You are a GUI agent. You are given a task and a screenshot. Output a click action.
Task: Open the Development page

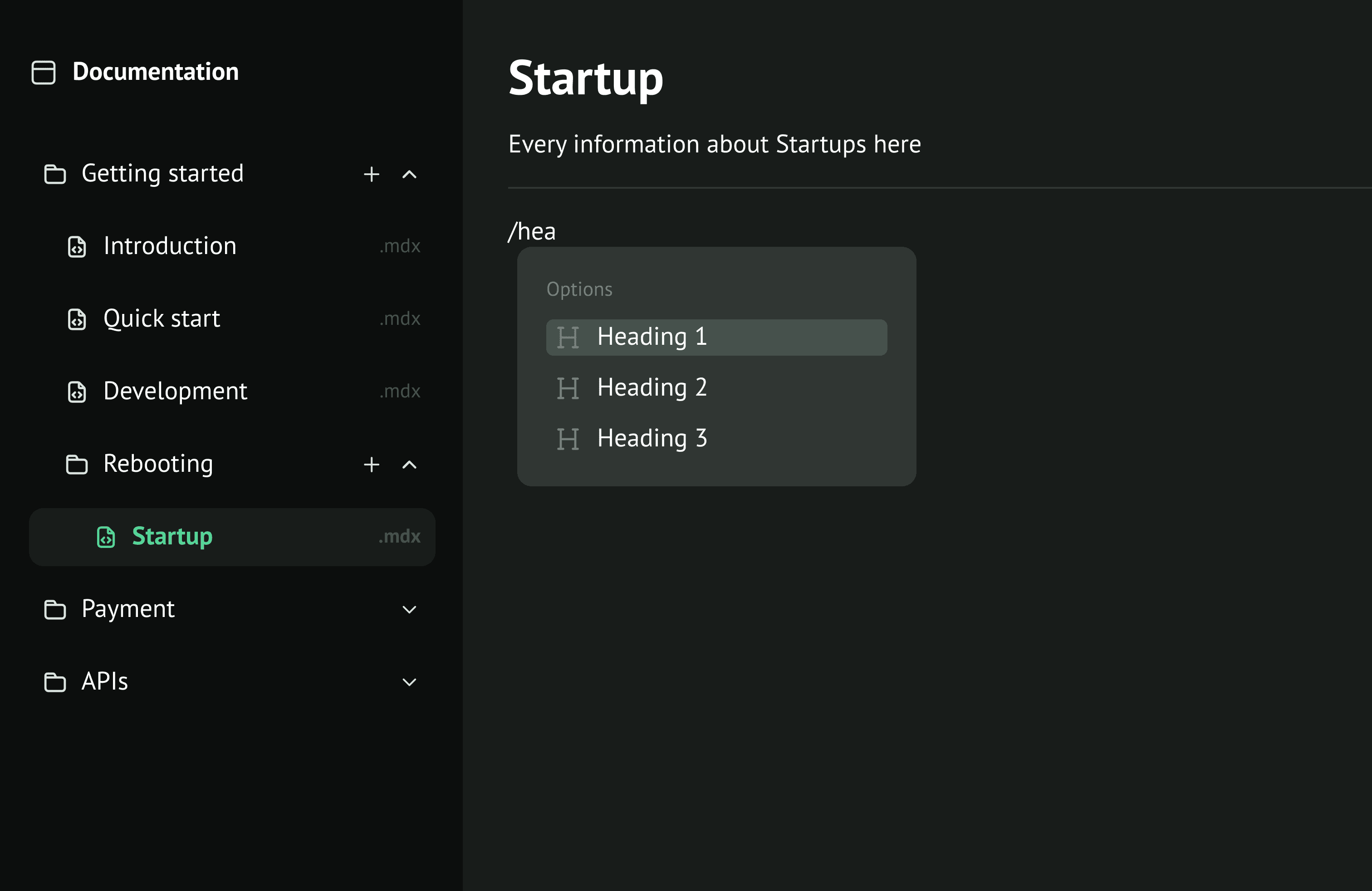(175, 392)
